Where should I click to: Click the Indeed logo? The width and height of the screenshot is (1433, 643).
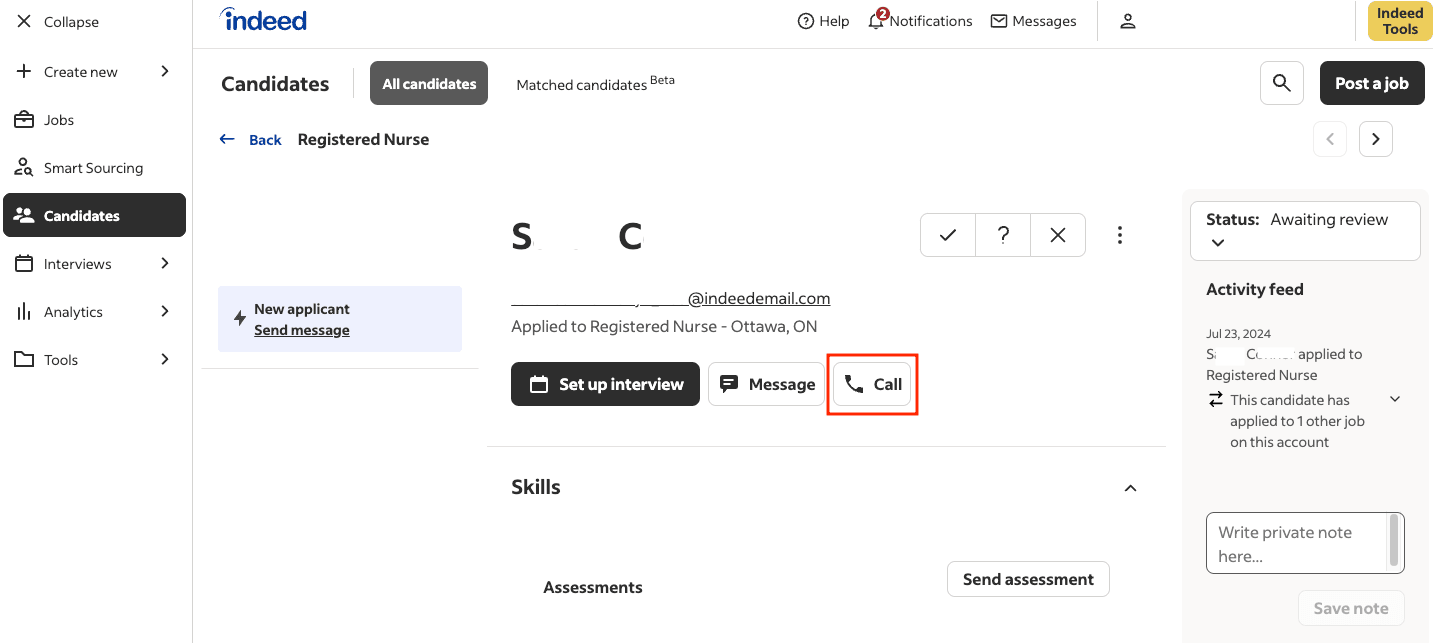click(263, 20)
